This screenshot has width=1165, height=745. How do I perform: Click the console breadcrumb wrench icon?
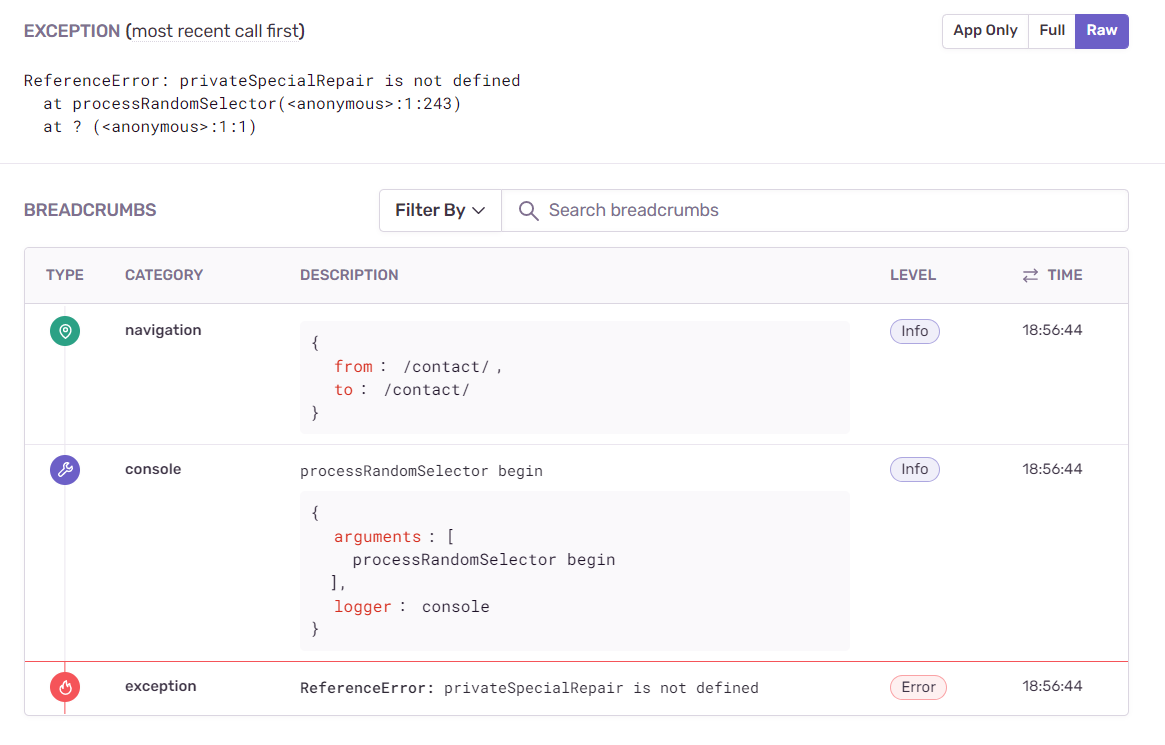coord(65,470)
